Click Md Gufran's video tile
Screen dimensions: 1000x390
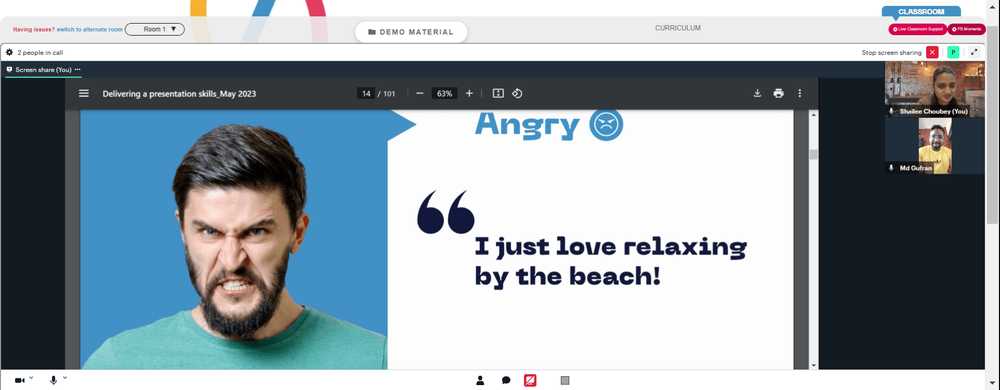click(935, 146)
